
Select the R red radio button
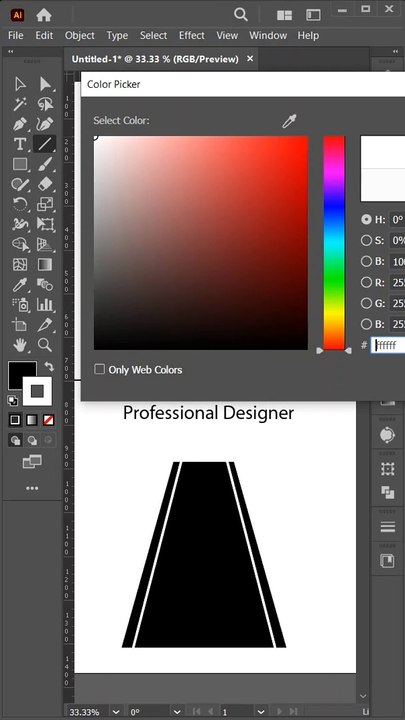366,282
